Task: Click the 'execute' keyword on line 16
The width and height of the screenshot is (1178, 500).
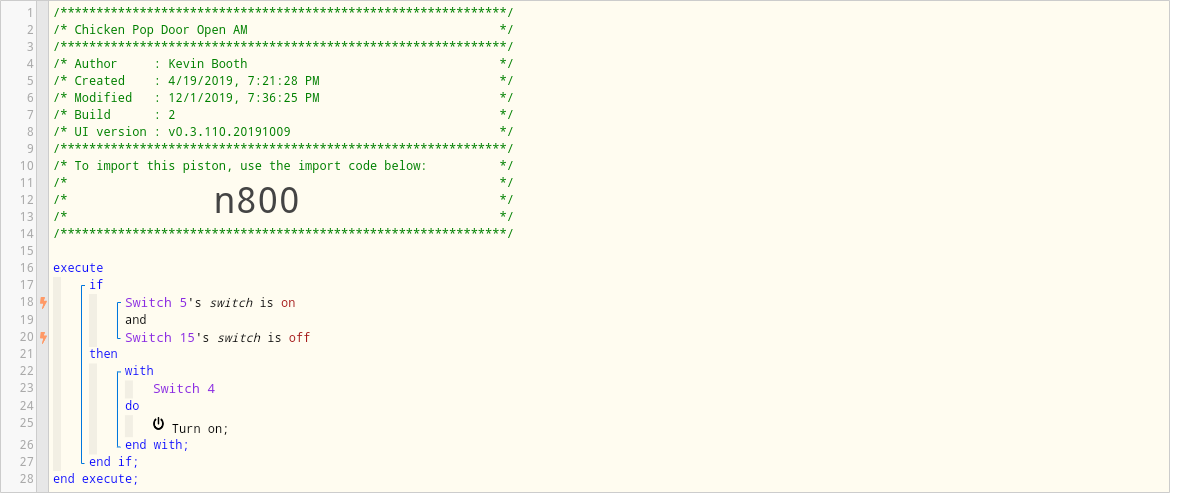Action: [x=78, y=268]
